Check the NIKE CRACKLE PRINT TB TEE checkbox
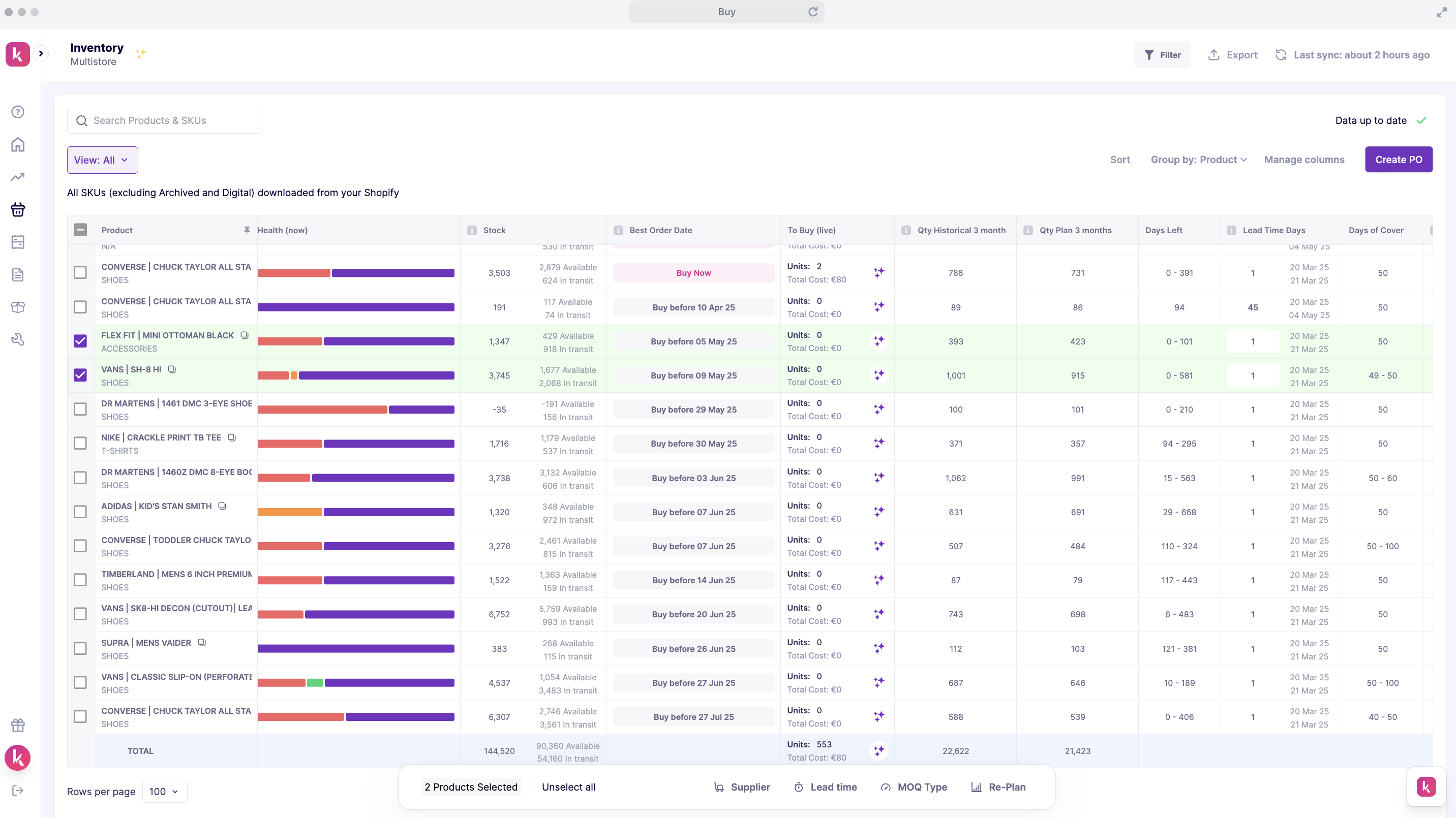1456x818 pixels. [80, 444]
